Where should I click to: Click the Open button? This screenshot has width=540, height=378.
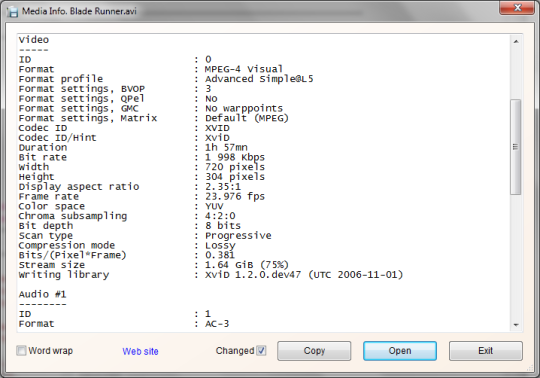tap(400, 351)
